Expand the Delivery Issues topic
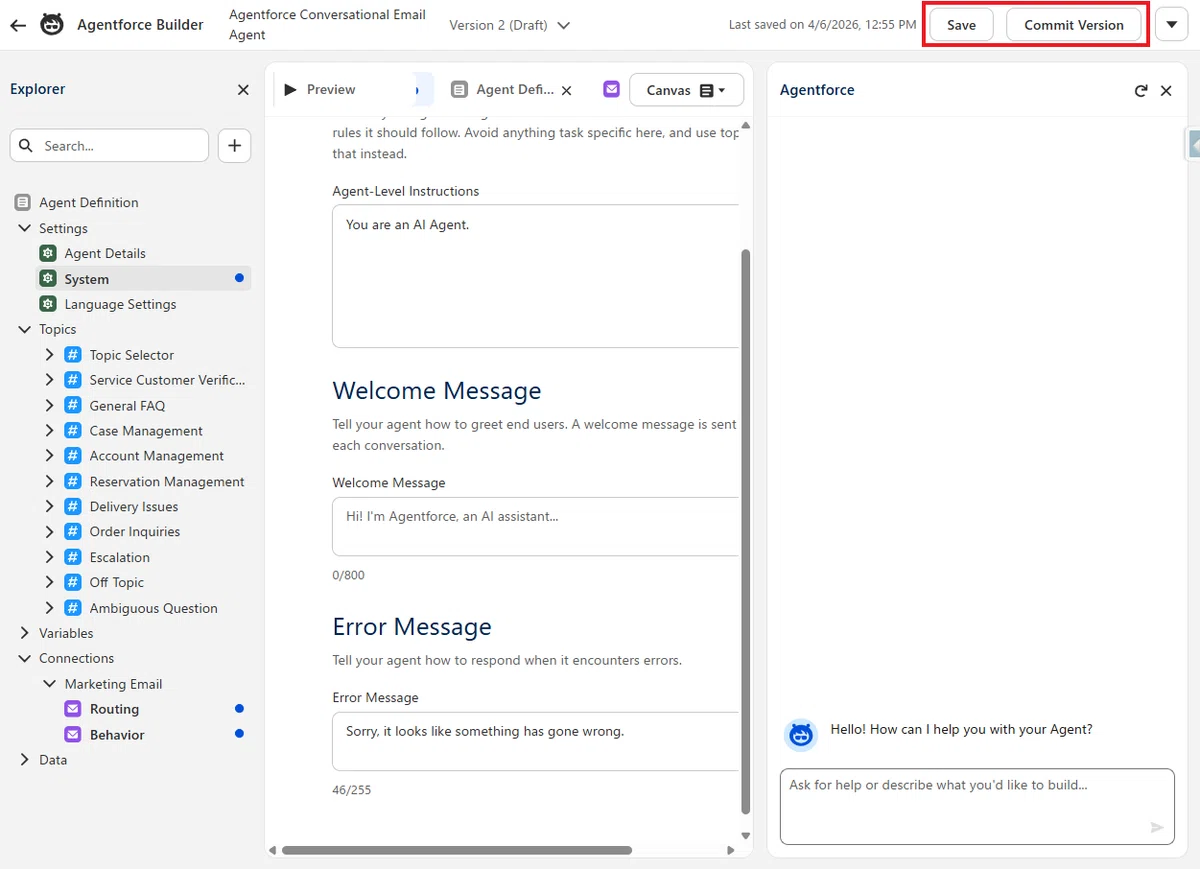This screenshot has width=1200, height=869. [x=49, y=507]
